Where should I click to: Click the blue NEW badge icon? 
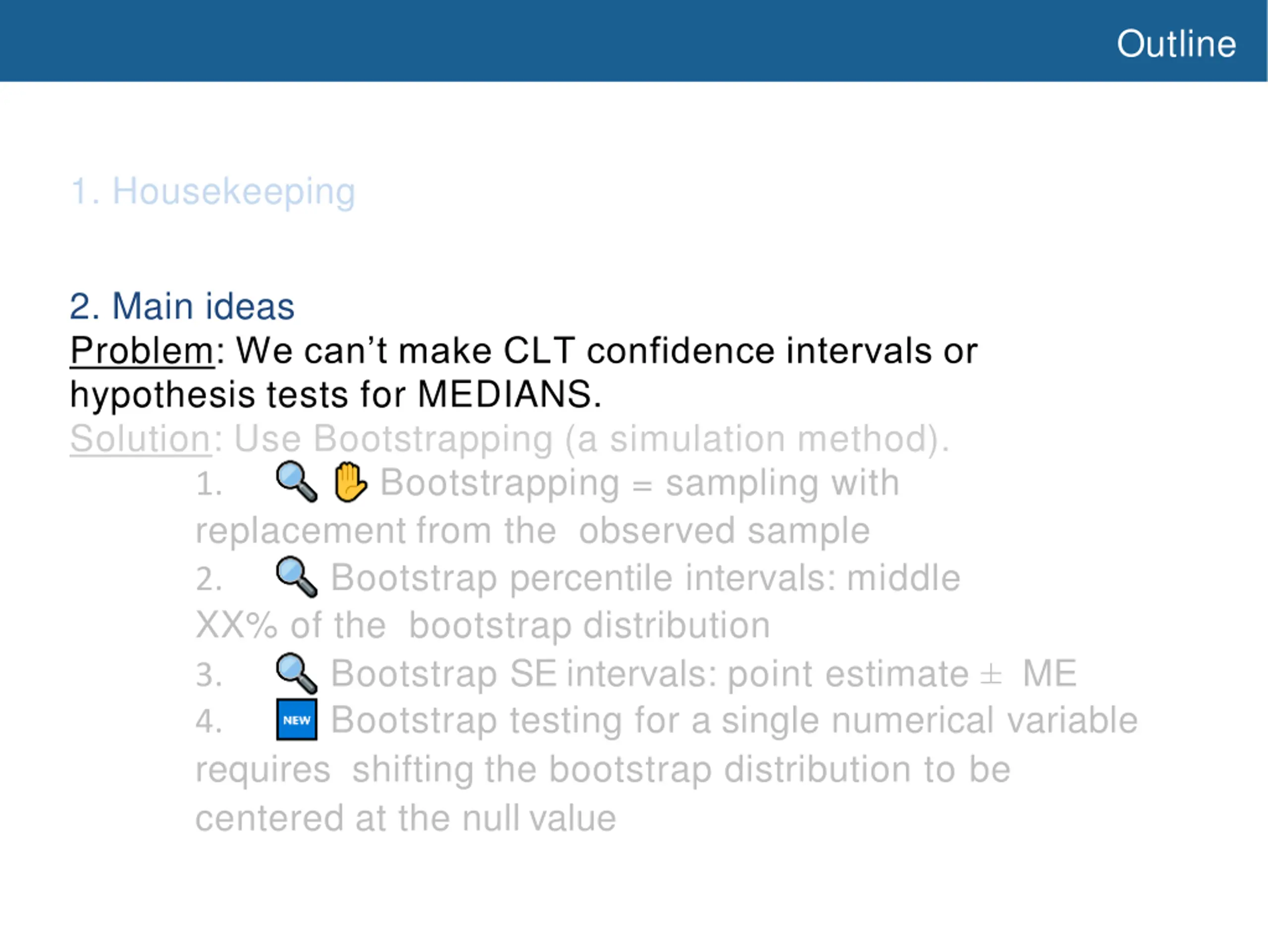tap(296, 720)
